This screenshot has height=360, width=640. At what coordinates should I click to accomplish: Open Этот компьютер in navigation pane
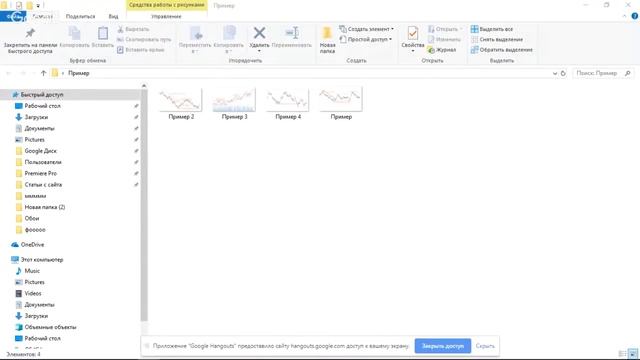tap(37, 260)
